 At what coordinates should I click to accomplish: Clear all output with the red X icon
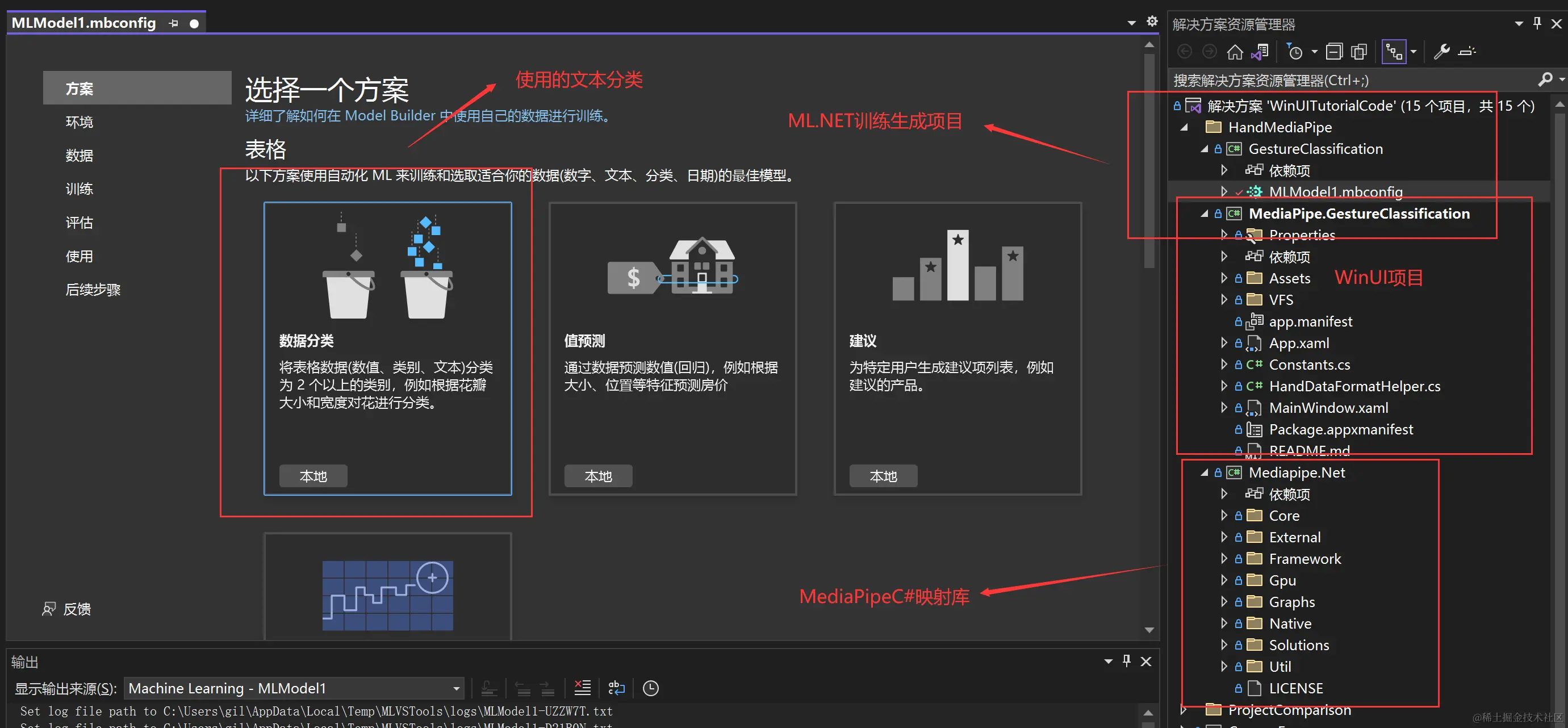tap(582, 688)
